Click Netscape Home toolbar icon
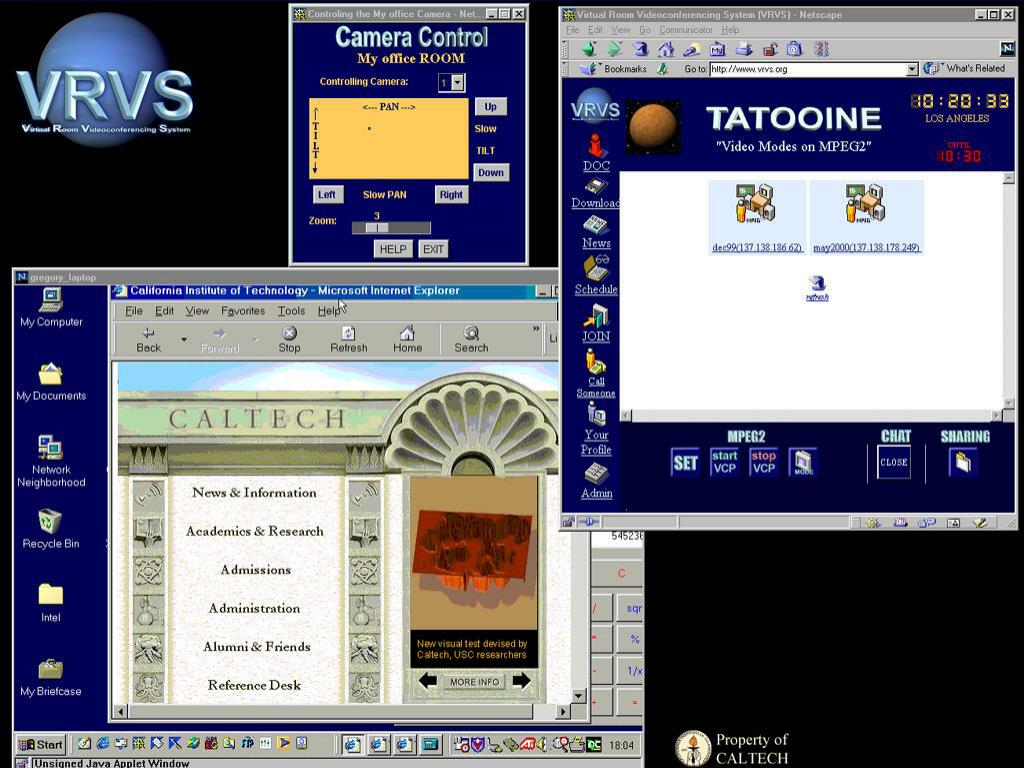The image size is (1024, 768). (x=665, y=49)
